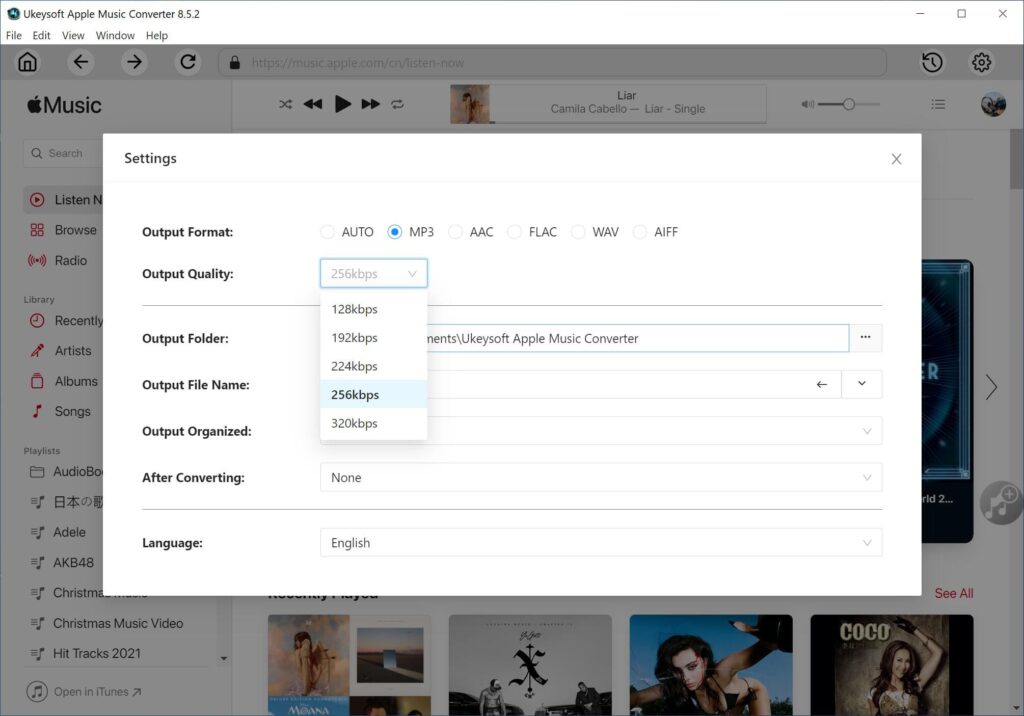
Task: Choose 256kbps quality option
Action: pos(374,395)
